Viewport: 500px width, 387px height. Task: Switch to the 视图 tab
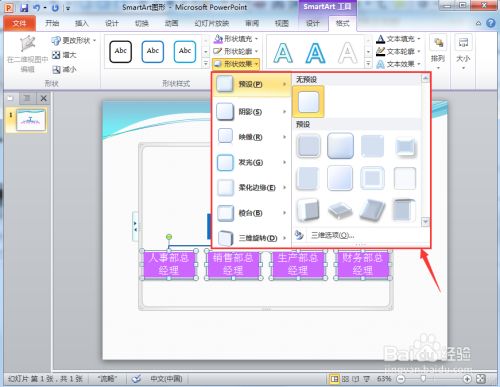pos(282,23)
